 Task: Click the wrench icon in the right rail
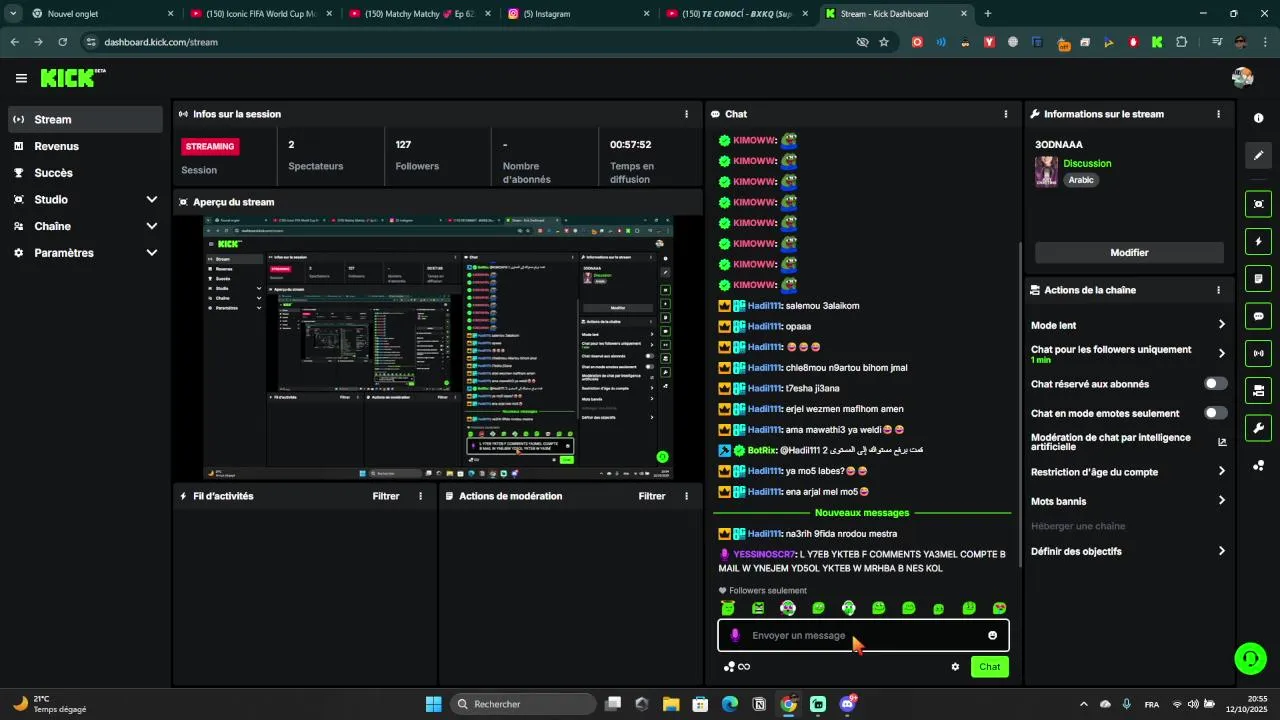pyautogui.click(x=1258, y=428)
